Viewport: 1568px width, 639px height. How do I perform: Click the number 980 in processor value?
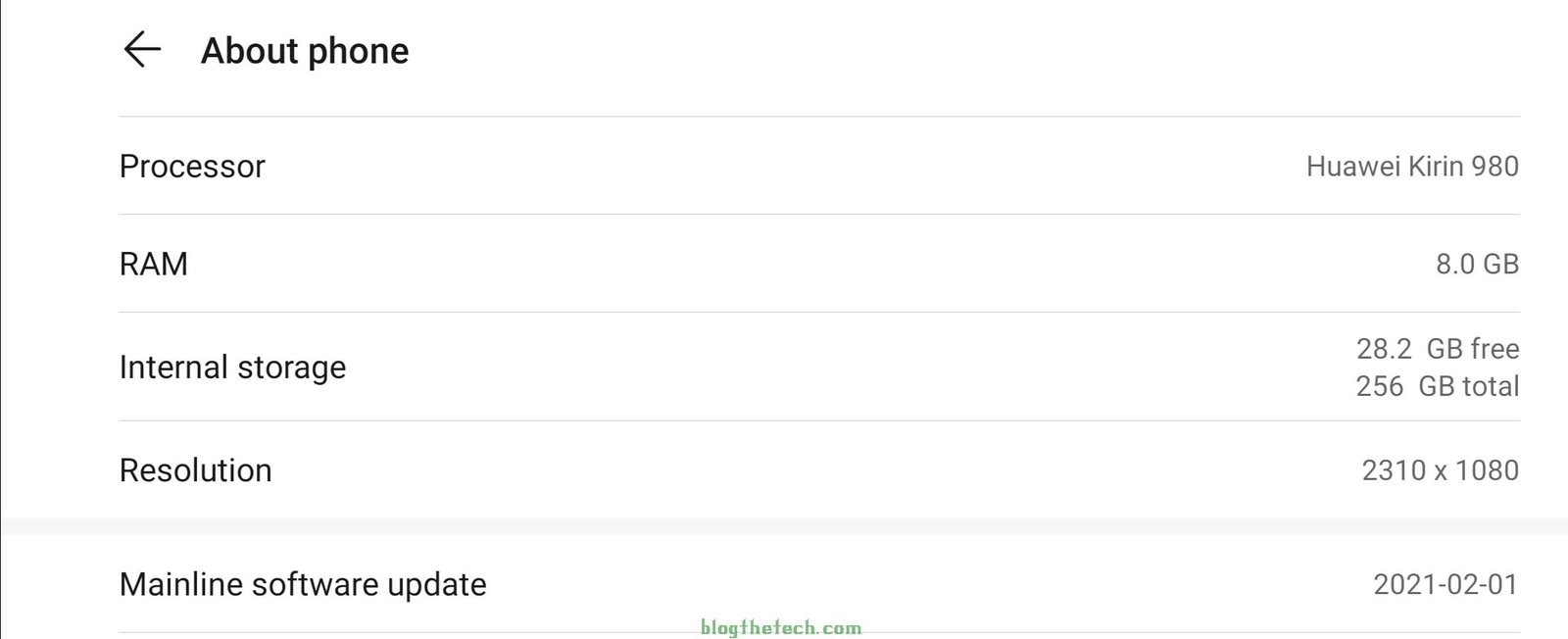(x=1494, y=167)
